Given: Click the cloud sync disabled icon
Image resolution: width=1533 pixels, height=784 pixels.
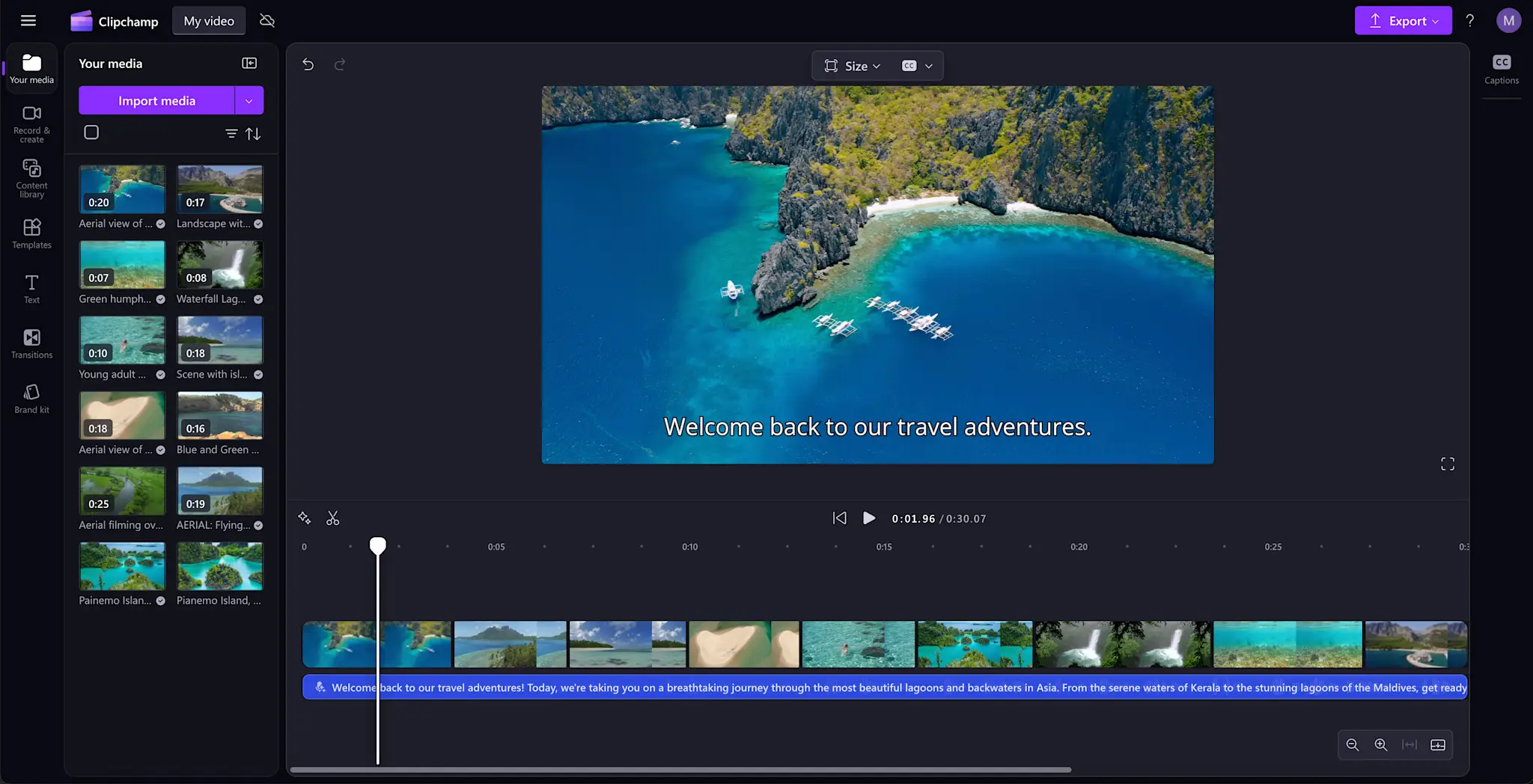Looking at the screenshot, I should (267, 20).
